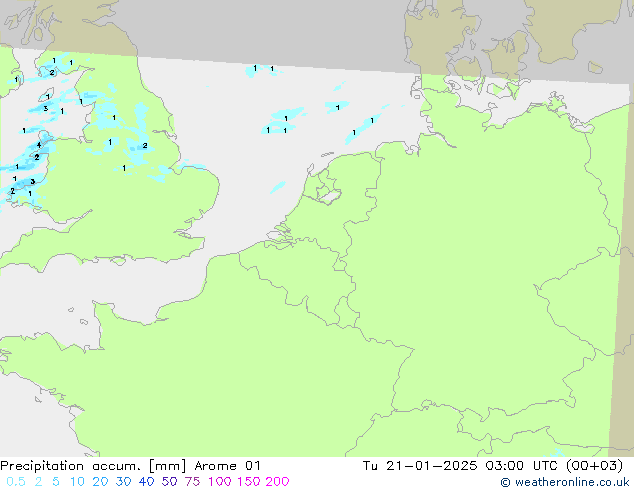
Task: Click the legend value 5 in the color scale
Action: (56, 482)
